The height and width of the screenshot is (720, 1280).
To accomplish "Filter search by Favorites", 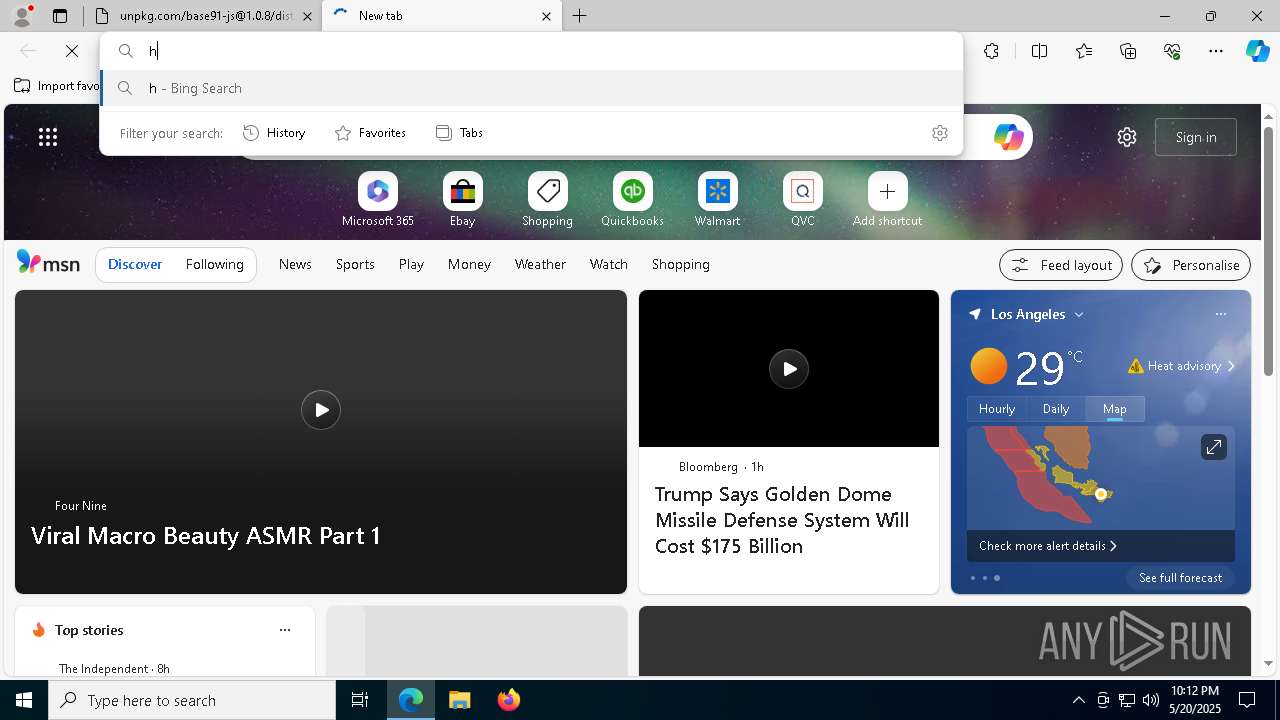I will click(370, 133).
